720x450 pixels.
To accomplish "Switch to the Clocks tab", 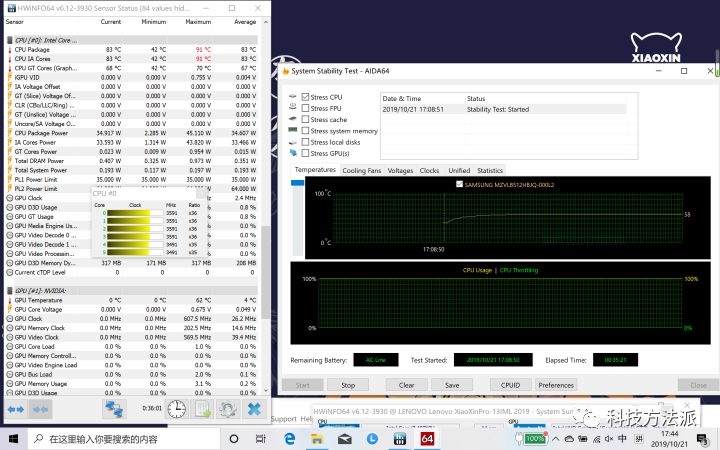I will (429, 170).
